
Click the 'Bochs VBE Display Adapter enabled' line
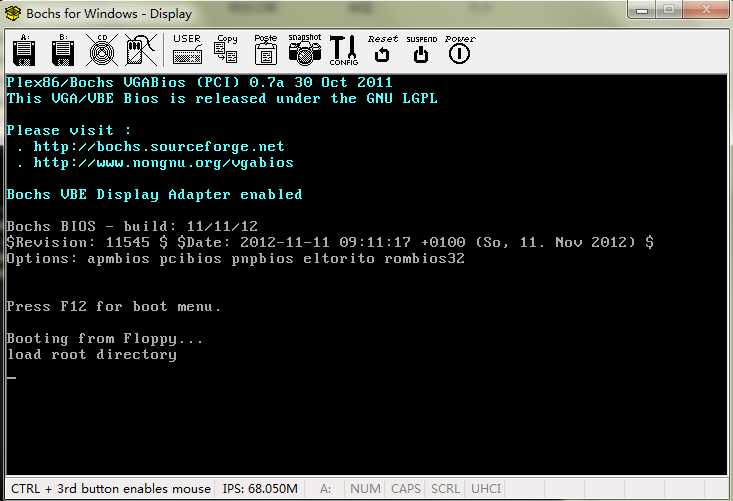point(155,194)
